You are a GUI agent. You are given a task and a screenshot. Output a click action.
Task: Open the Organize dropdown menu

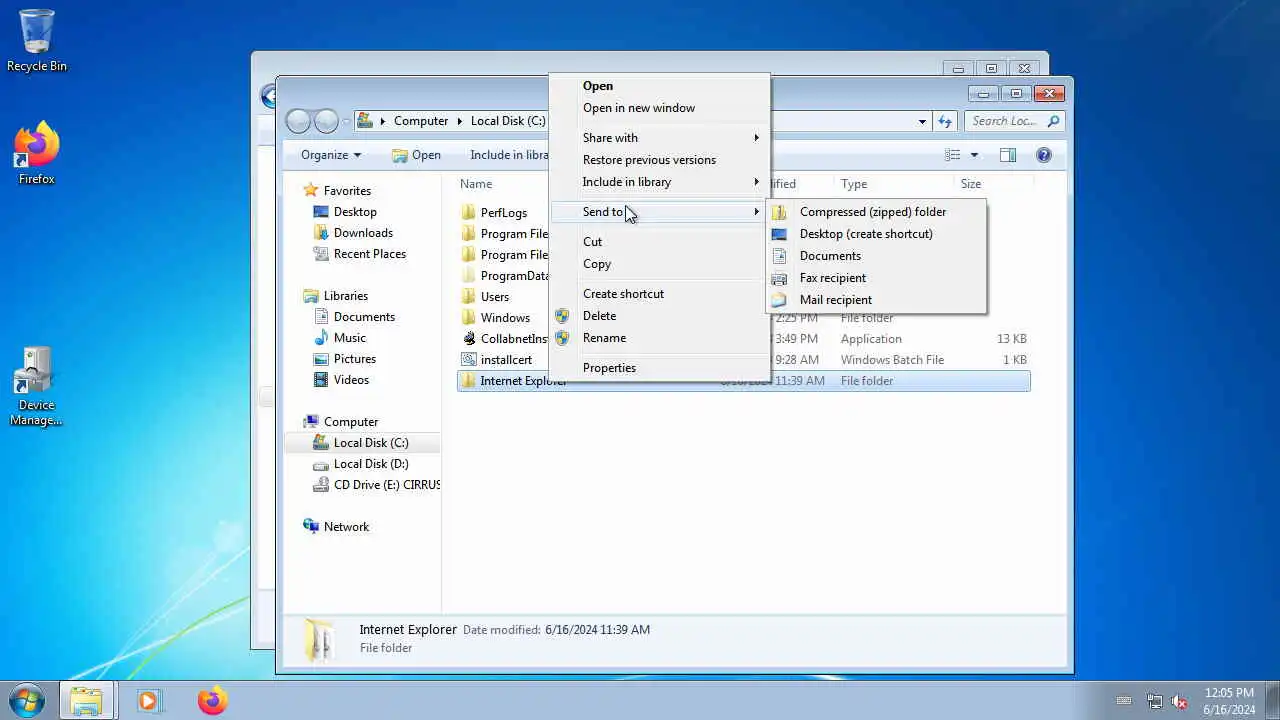[331, 155]
